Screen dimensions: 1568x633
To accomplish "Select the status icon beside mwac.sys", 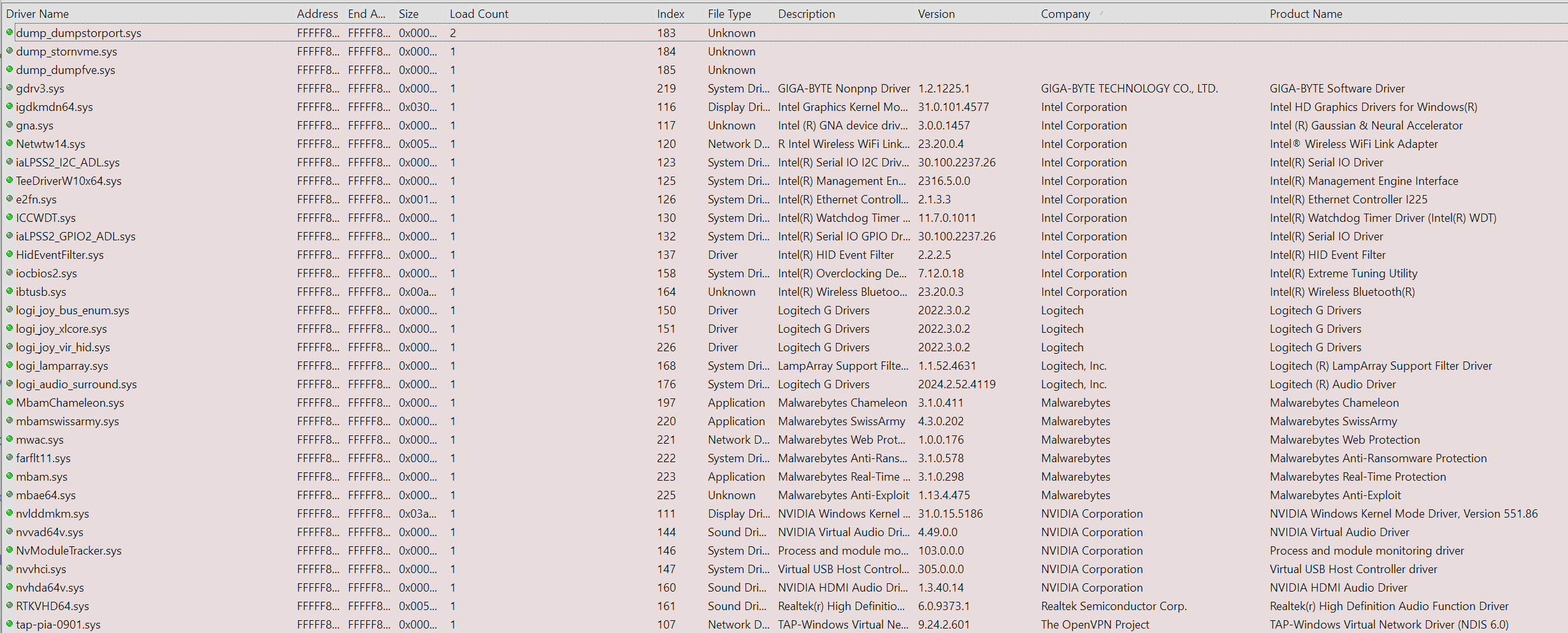I will 10,439.
